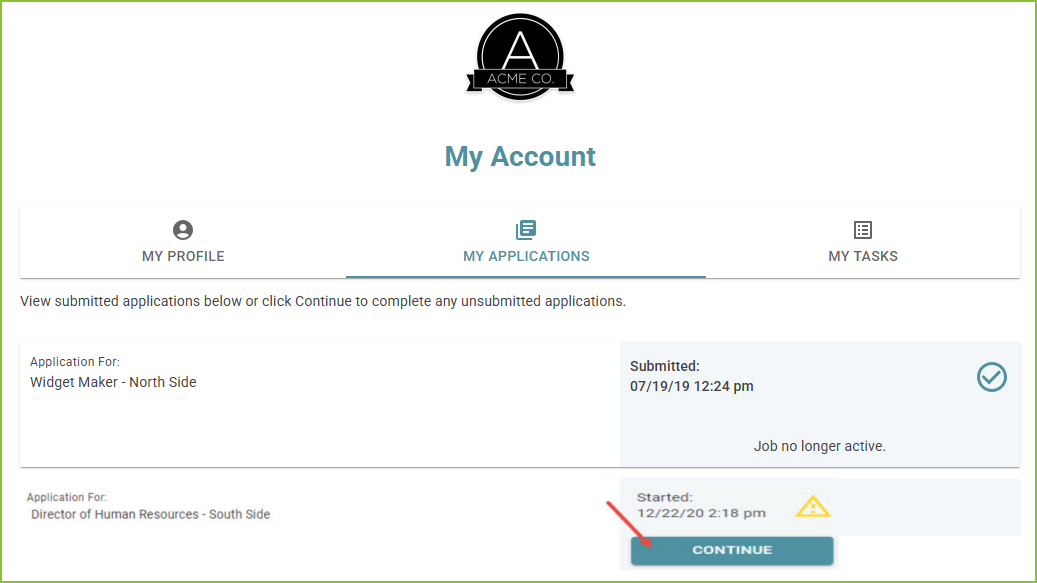The width and height of the screenshot is (1037, 583).
Task: Click the 'Submitted:' label
Action: tap(665, 367)
